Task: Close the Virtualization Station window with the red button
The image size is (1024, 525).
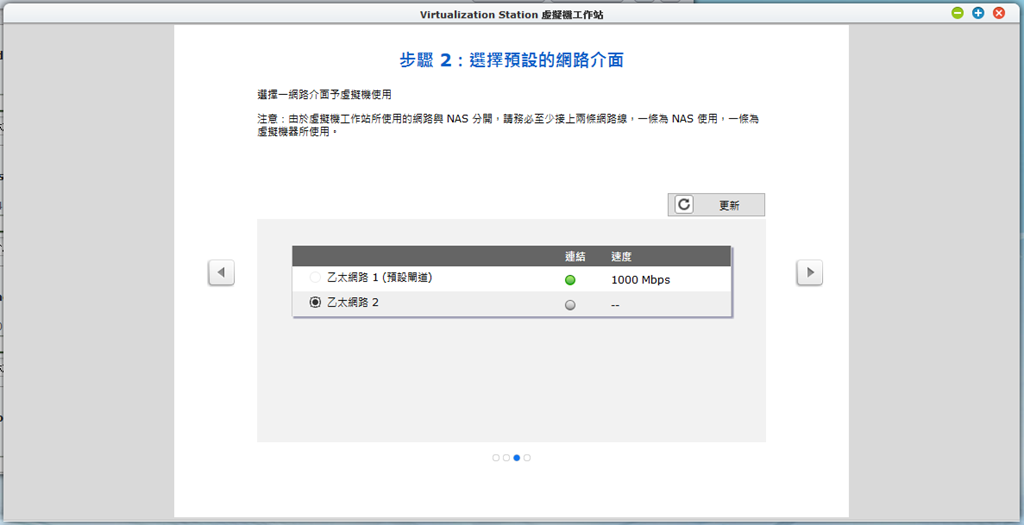Action: click(x=999, y=12)
